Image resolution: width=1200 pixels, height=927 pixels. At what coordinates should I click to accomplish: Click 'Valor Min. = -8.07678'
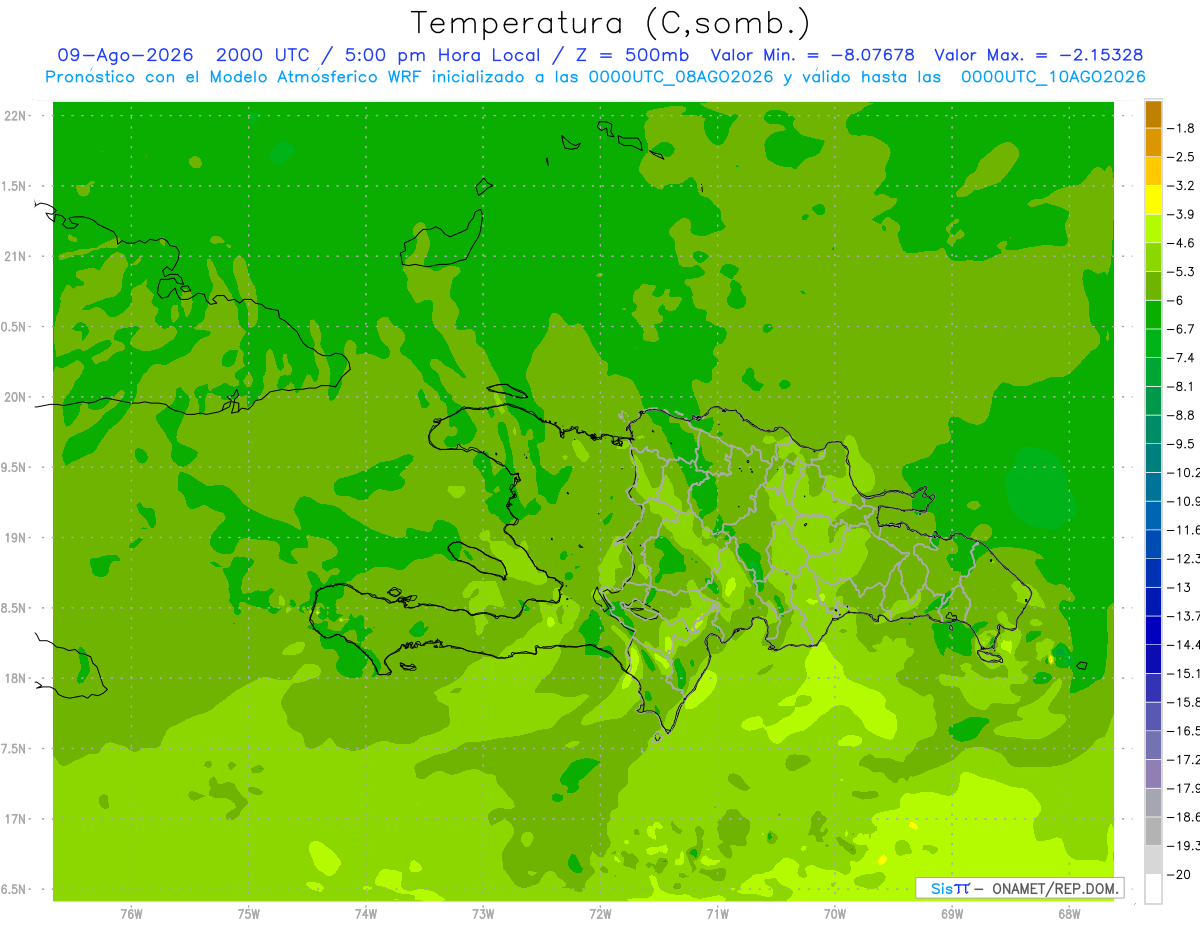812,55
